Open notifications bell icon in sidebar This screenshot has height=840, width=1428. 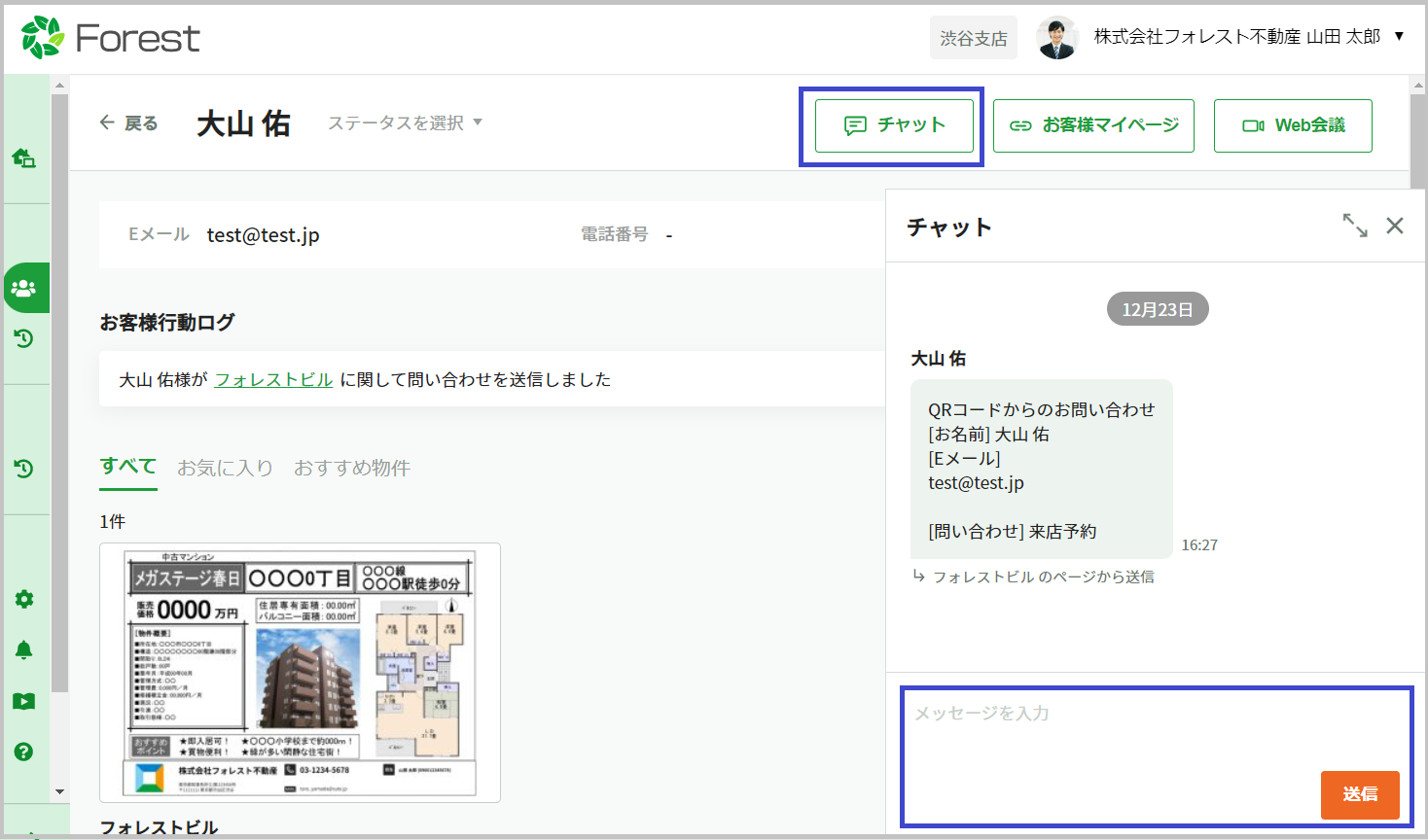coord(24,649)
